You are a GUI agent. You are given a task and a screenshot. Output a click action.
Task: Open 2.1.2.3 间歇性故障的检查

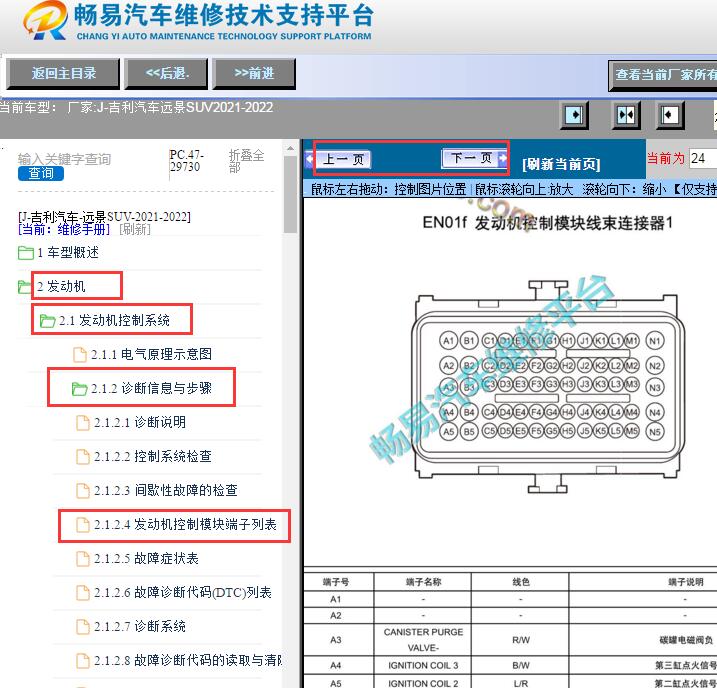tap(166, 490)
